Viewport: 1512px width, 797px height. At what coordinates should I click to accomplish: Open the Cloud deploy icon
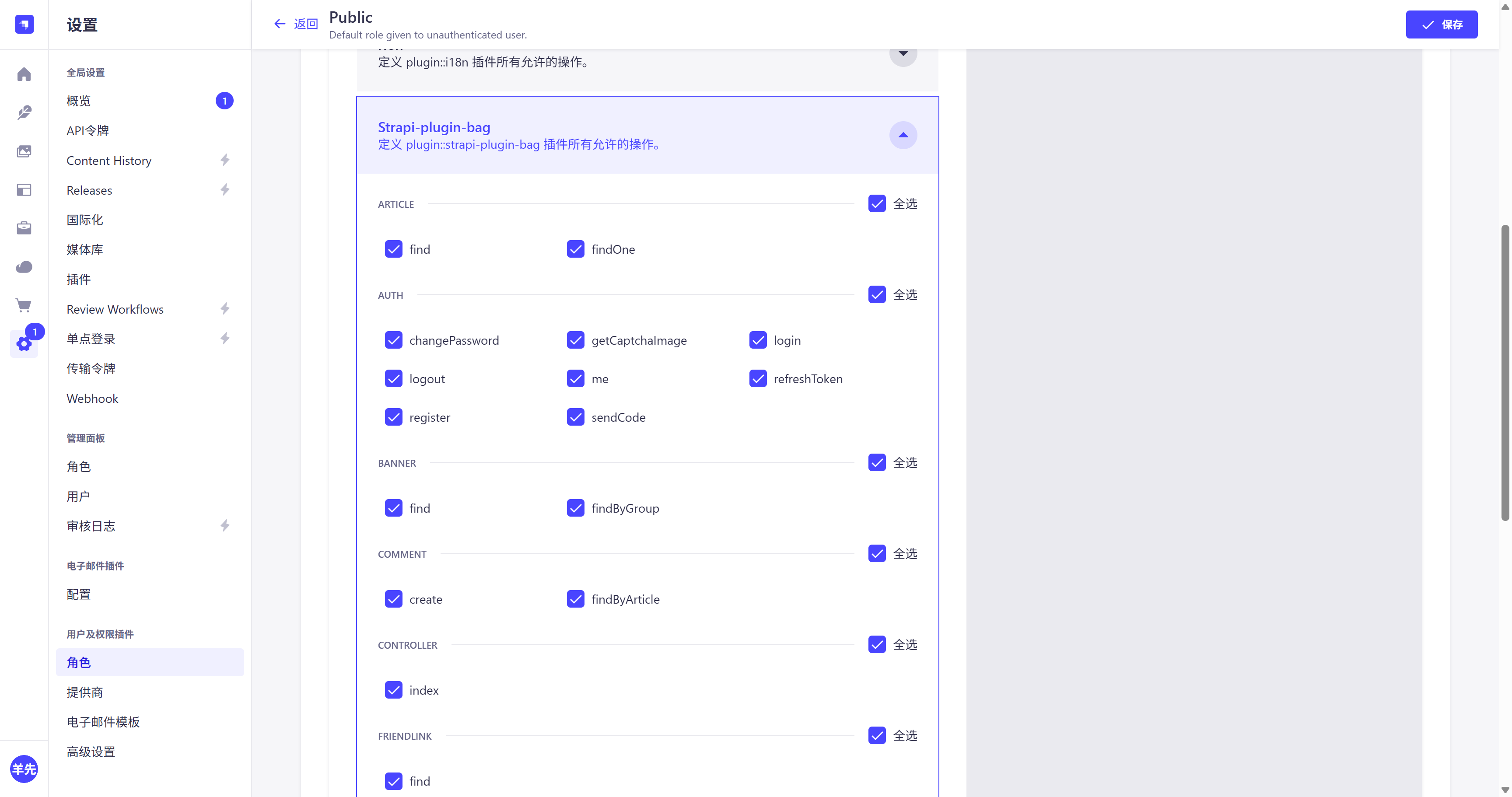[x=24, y=267]
